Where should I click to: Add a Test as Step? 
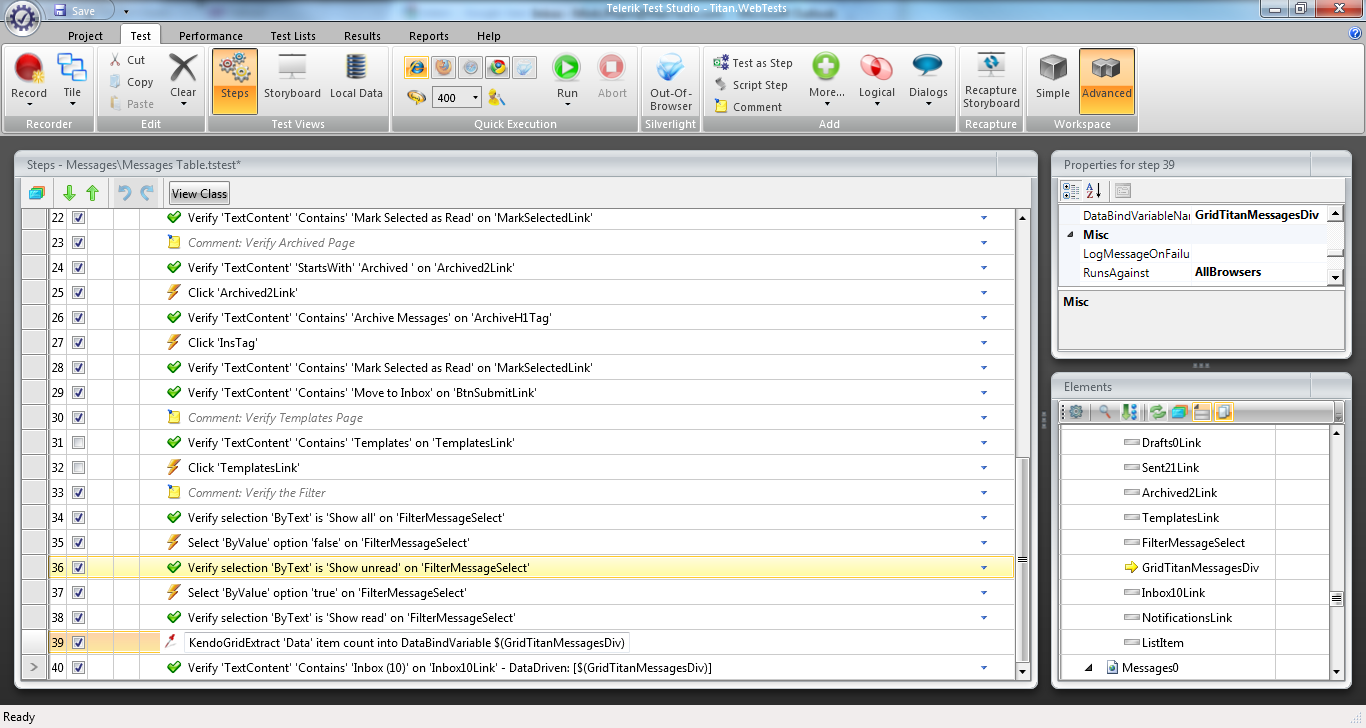(753, 63)
